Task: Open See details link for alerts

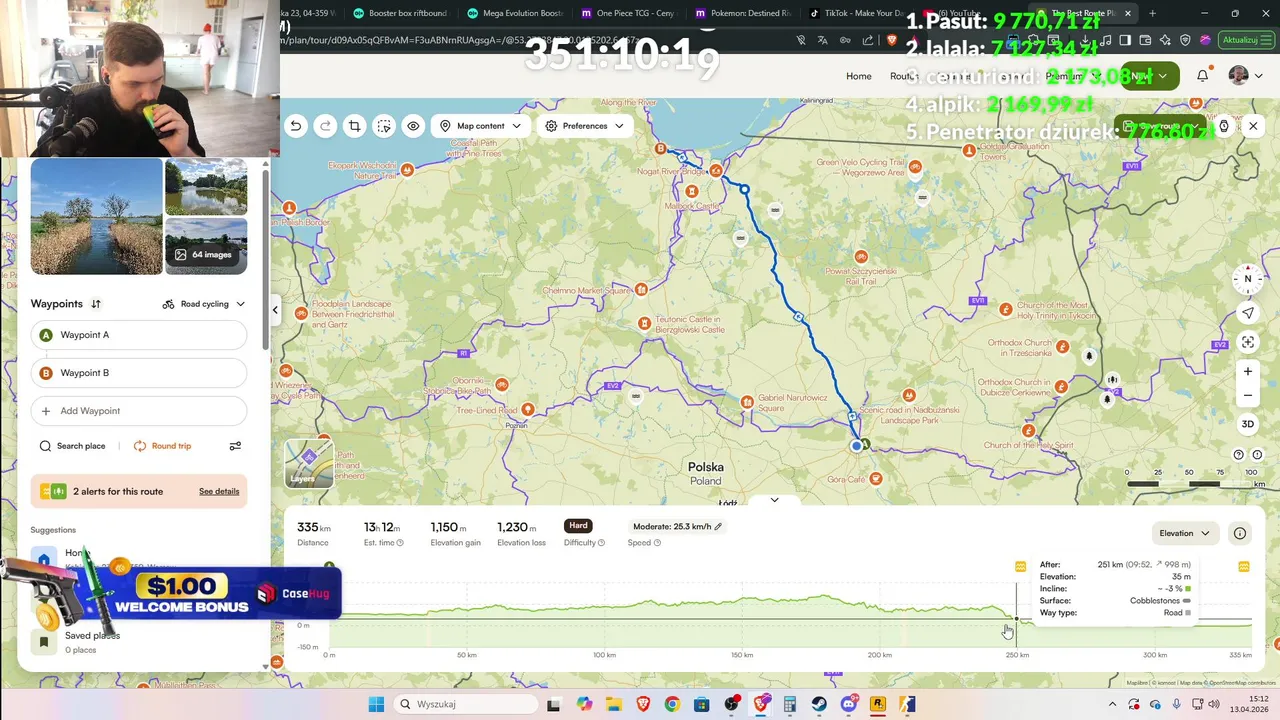Action: (x=219, y=491)
